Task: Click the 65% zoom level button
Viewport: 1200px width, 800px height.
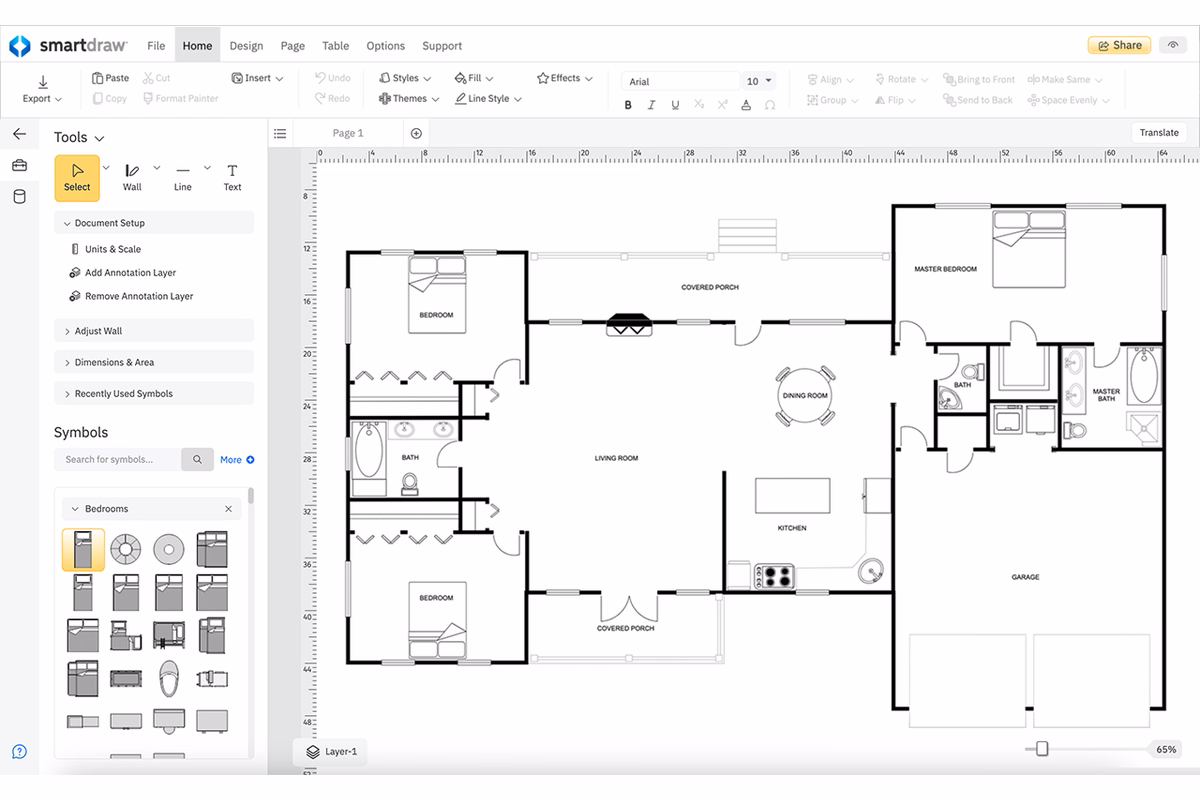Action: click(x=1166, y=749)
